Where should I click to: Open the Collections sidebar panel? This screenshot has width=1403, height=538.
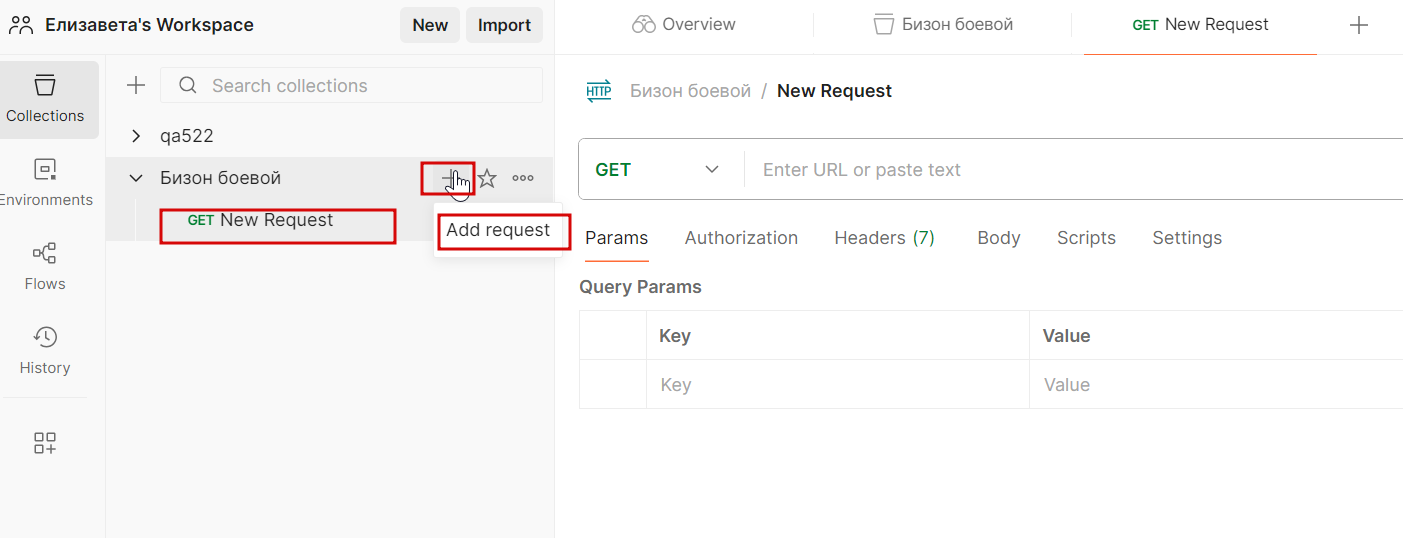pos(45,98)
